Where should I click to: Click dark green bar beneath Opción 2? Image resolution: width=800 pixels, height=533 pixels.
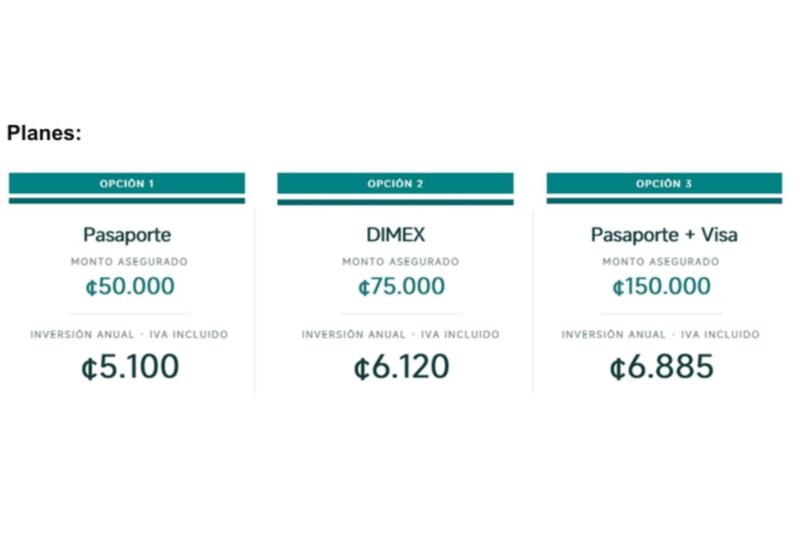(395, 202)
